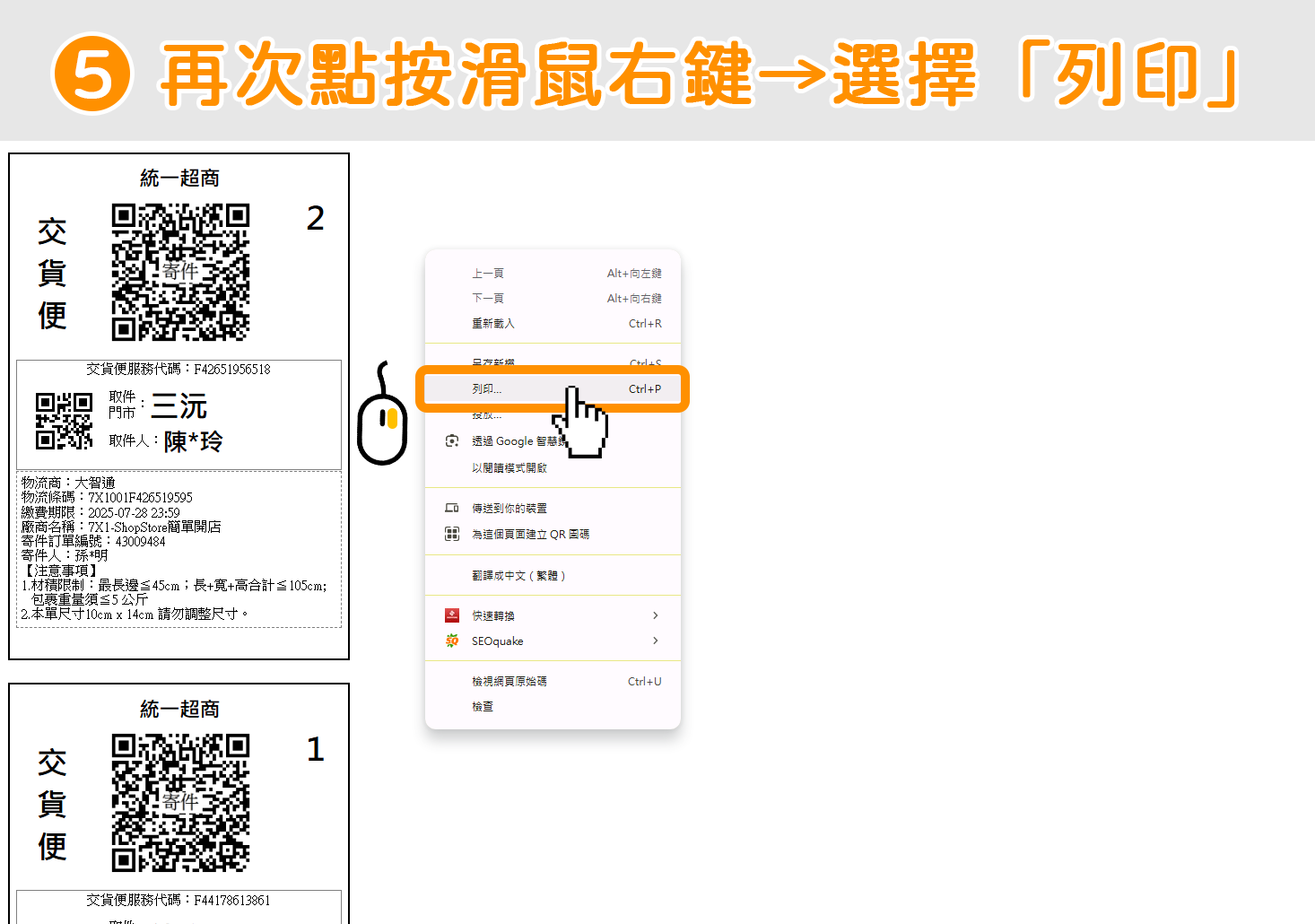Image resolution: width=1315 pixels, height=924 pixels.
Task: Click the QR code generator icon
Action: 452,534
